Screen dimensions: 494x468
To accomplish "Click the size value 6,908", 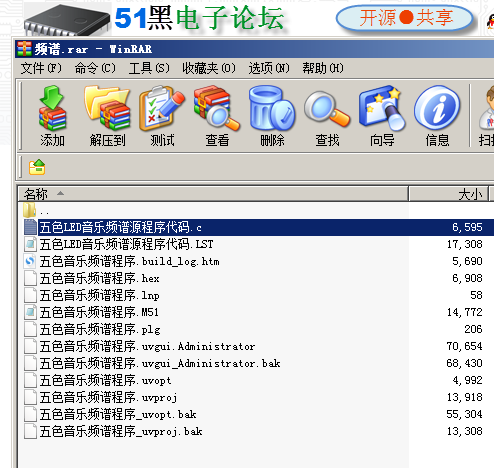I will coord(467,278).
